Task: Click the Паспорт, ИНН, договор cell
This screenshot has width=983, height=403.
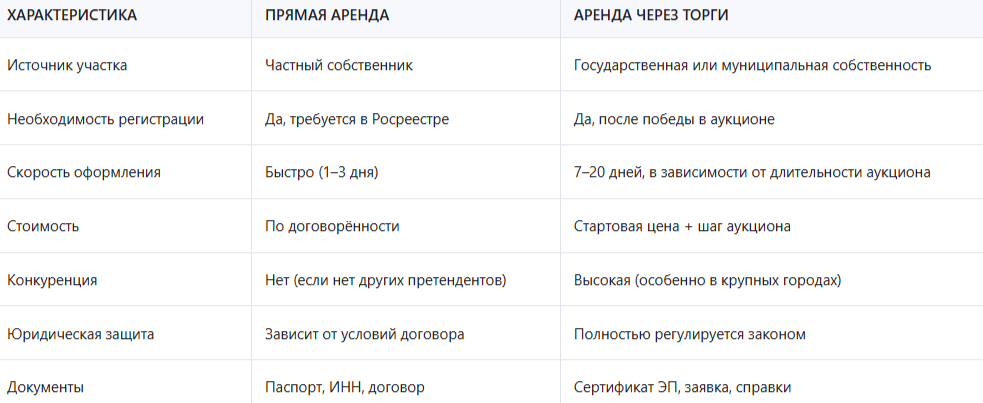Action: click(x=344, y=387)
